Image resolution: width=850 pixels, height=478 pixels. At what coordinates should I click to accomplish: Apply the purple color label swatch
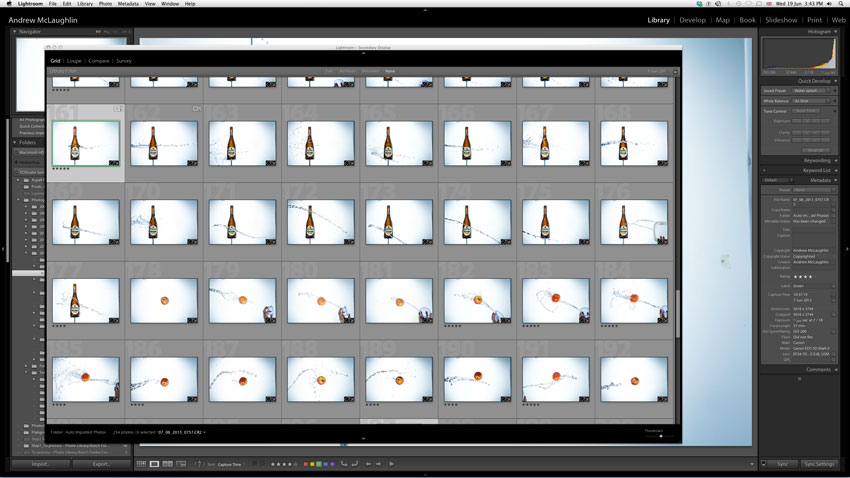[x=332, y=464]
